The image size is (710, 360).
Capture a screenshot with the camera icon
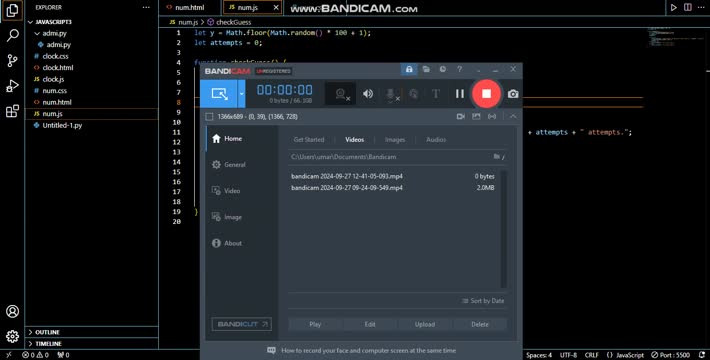(513, 94)
